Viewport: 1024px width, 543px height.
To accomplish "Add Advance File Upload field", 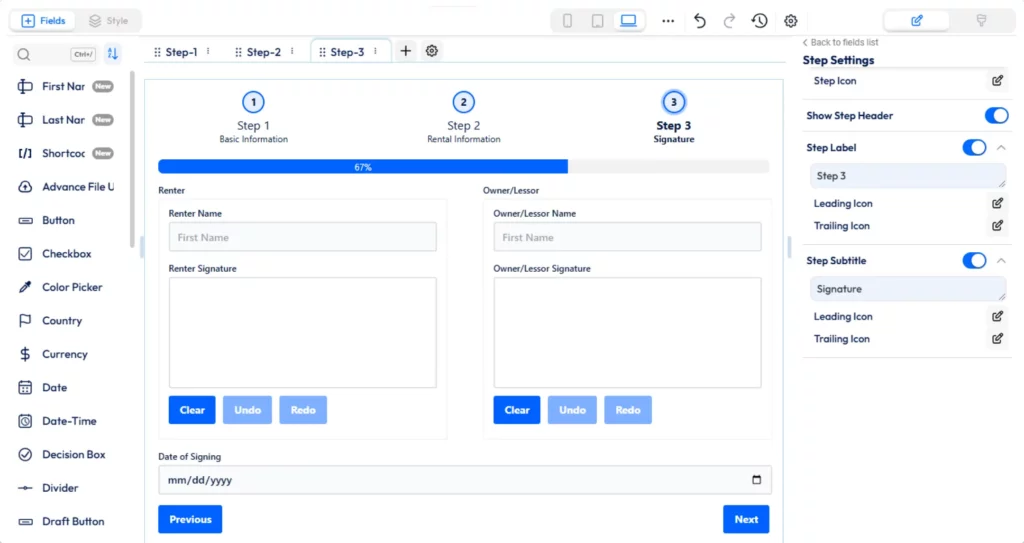I will (x=65, y=187).
